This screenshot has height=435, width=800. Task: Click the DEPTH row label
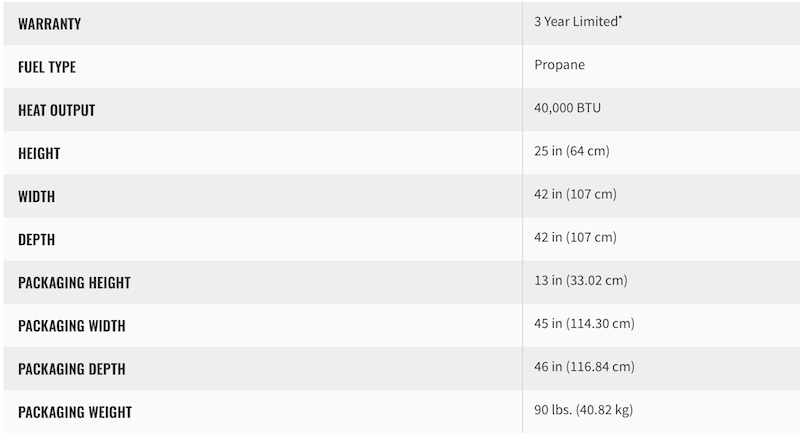click(x=36, y=240)
